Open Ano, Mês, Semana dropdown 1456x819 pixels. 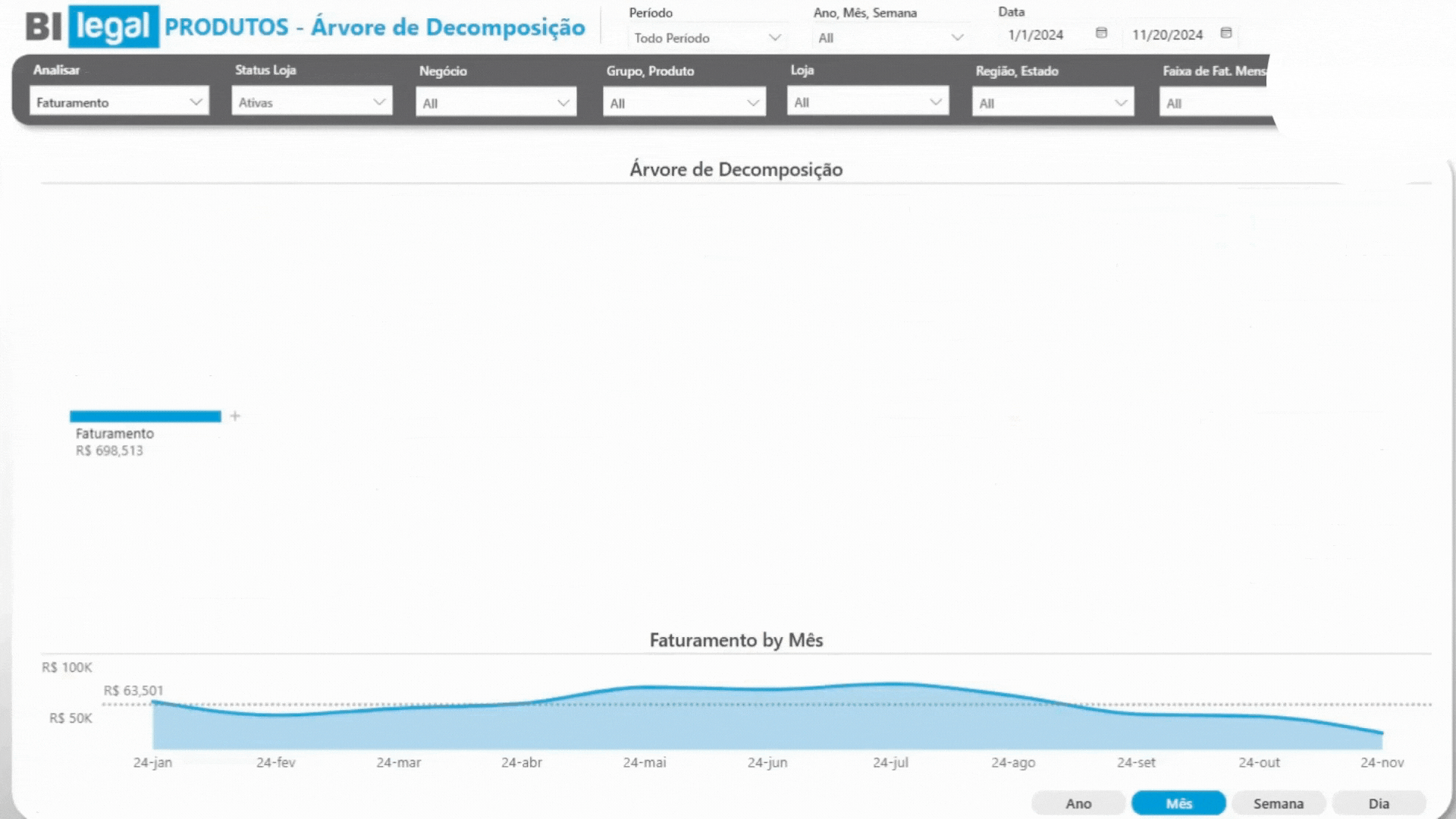(890, 38)
